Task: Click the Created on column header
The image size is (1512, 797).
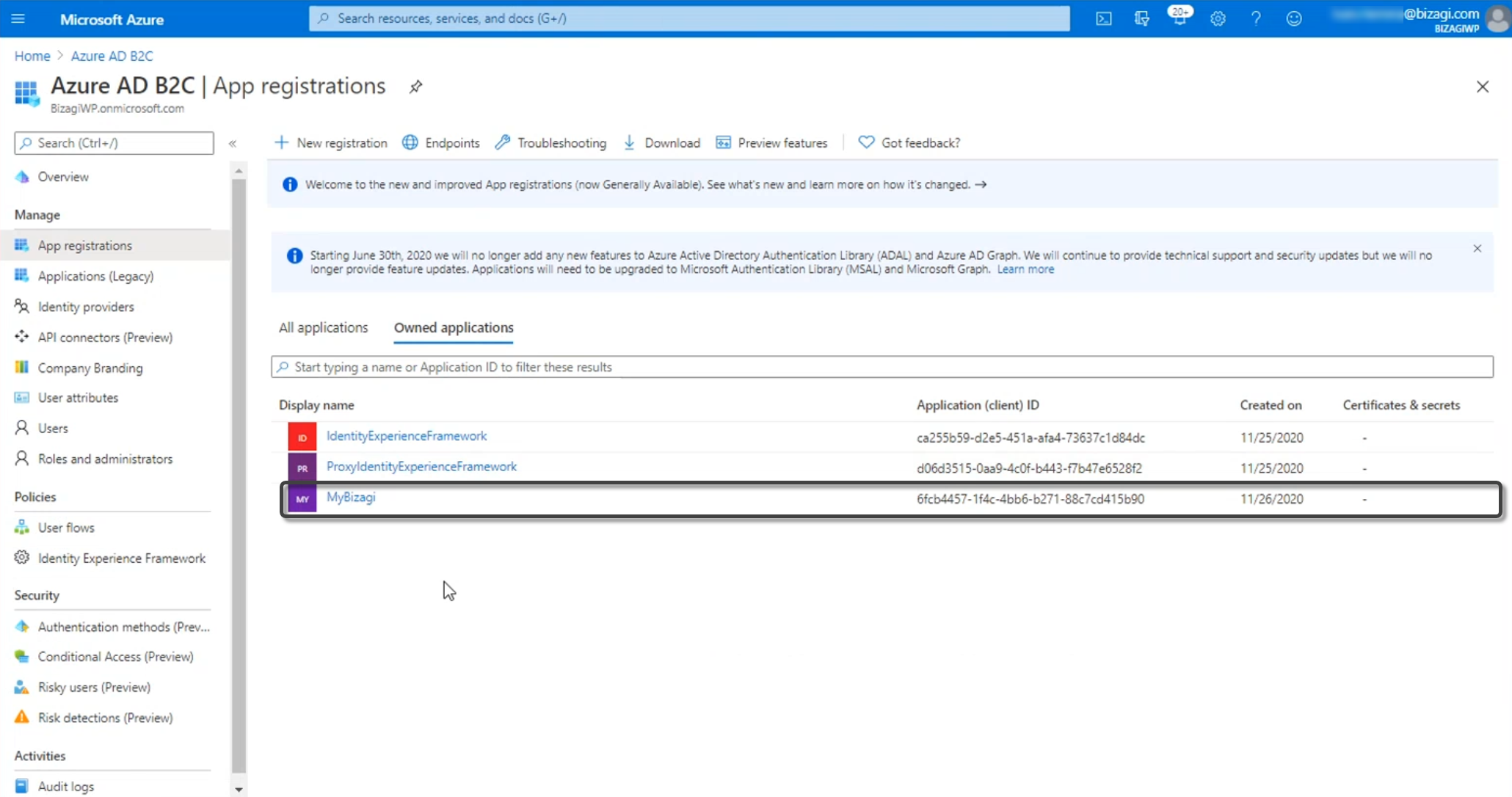Action: pos(1271,405)
